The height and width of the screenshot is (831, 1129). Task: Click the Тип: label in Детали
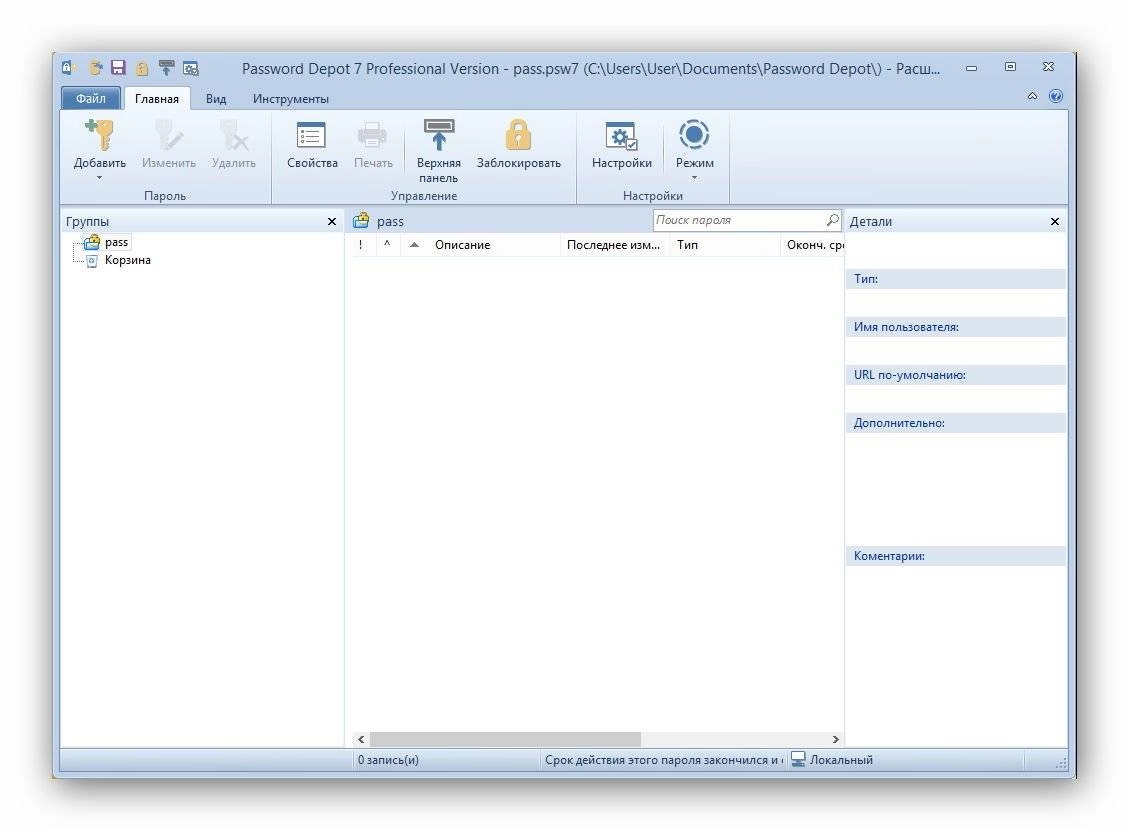pos(865,279)
